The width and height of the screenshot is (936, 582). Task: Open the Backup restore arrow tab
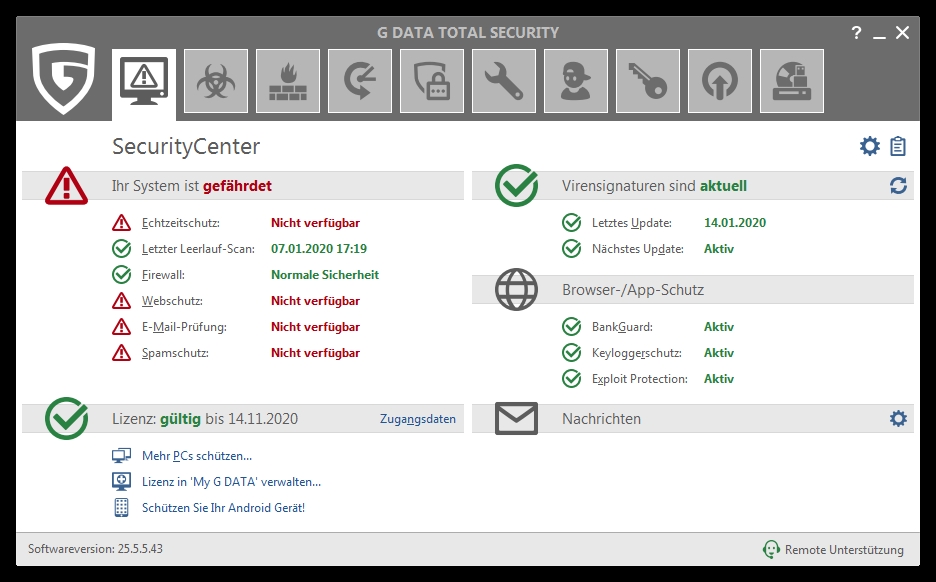tap(360, 81)
